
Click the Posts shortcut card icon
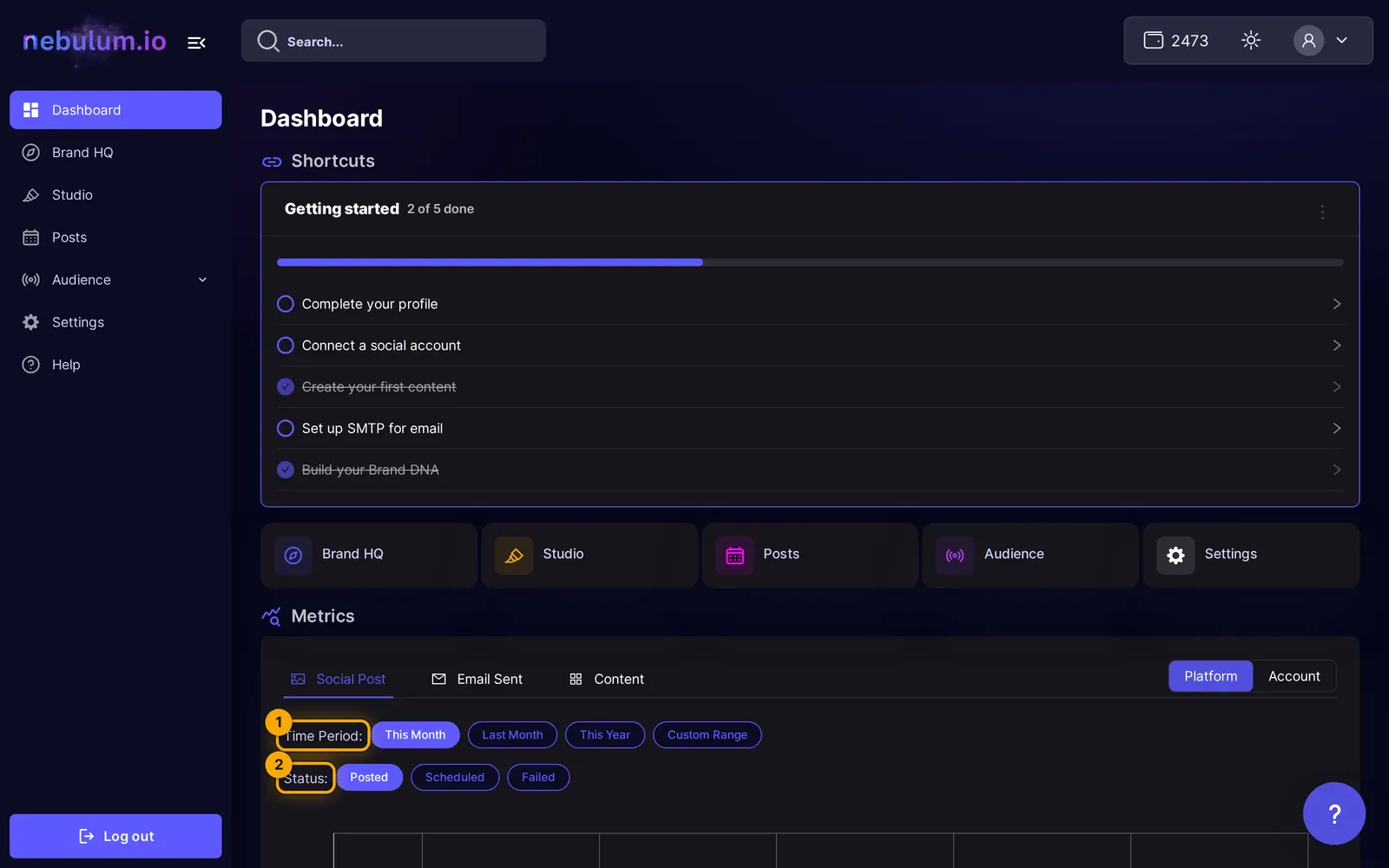(734, 556)
